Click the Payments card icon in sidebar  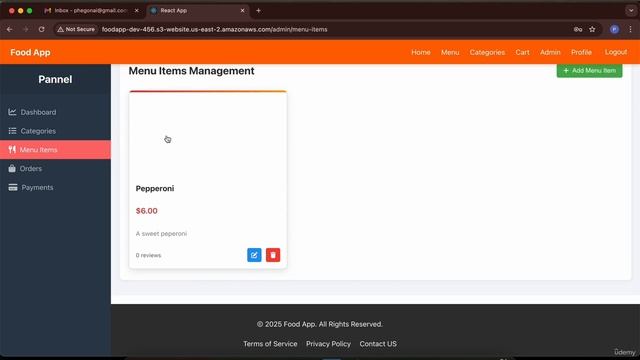click(13, 187)
